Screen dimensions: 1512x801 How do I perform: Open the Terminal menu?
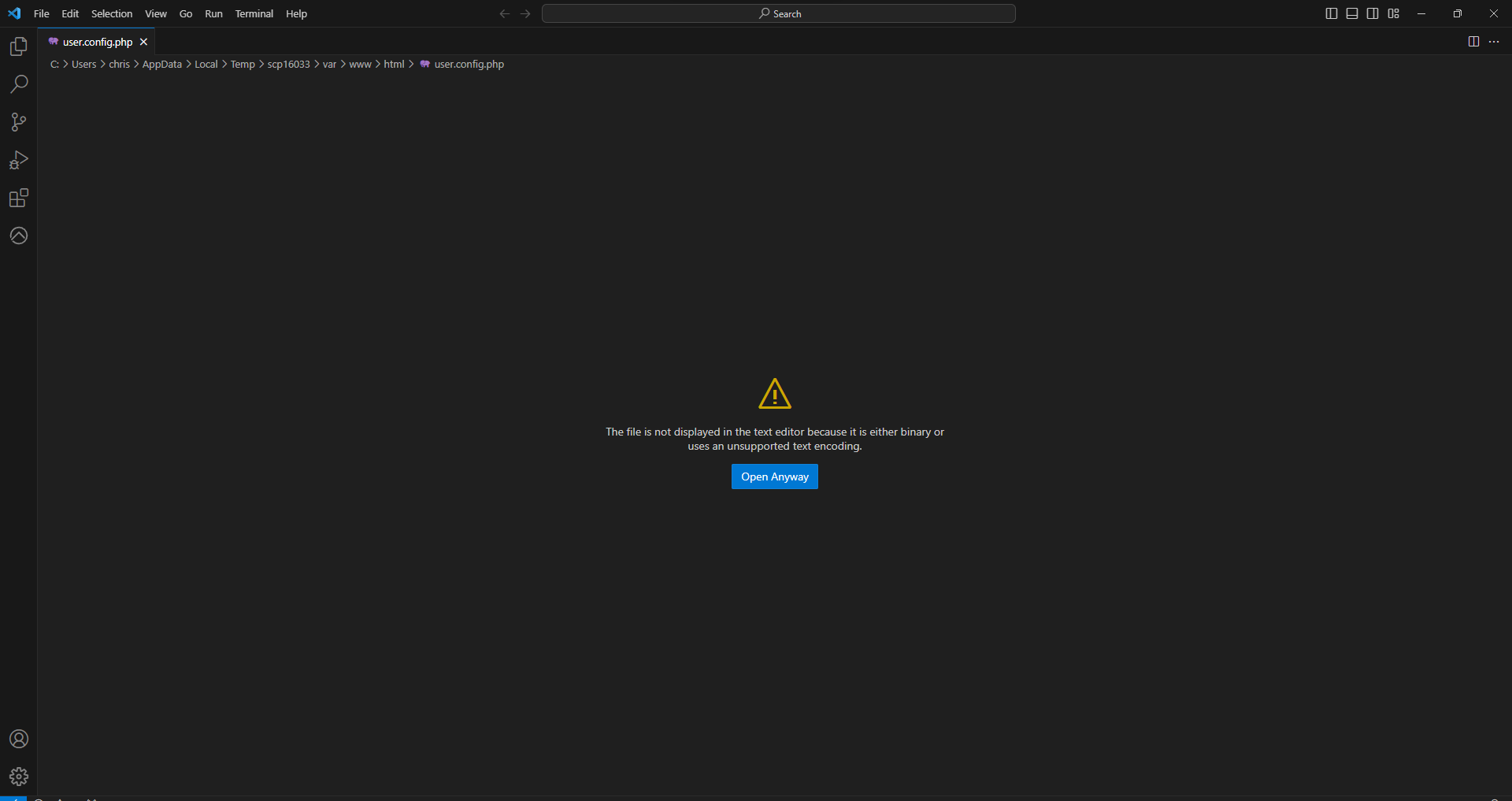pyautogui.click(x=254, y=13)
